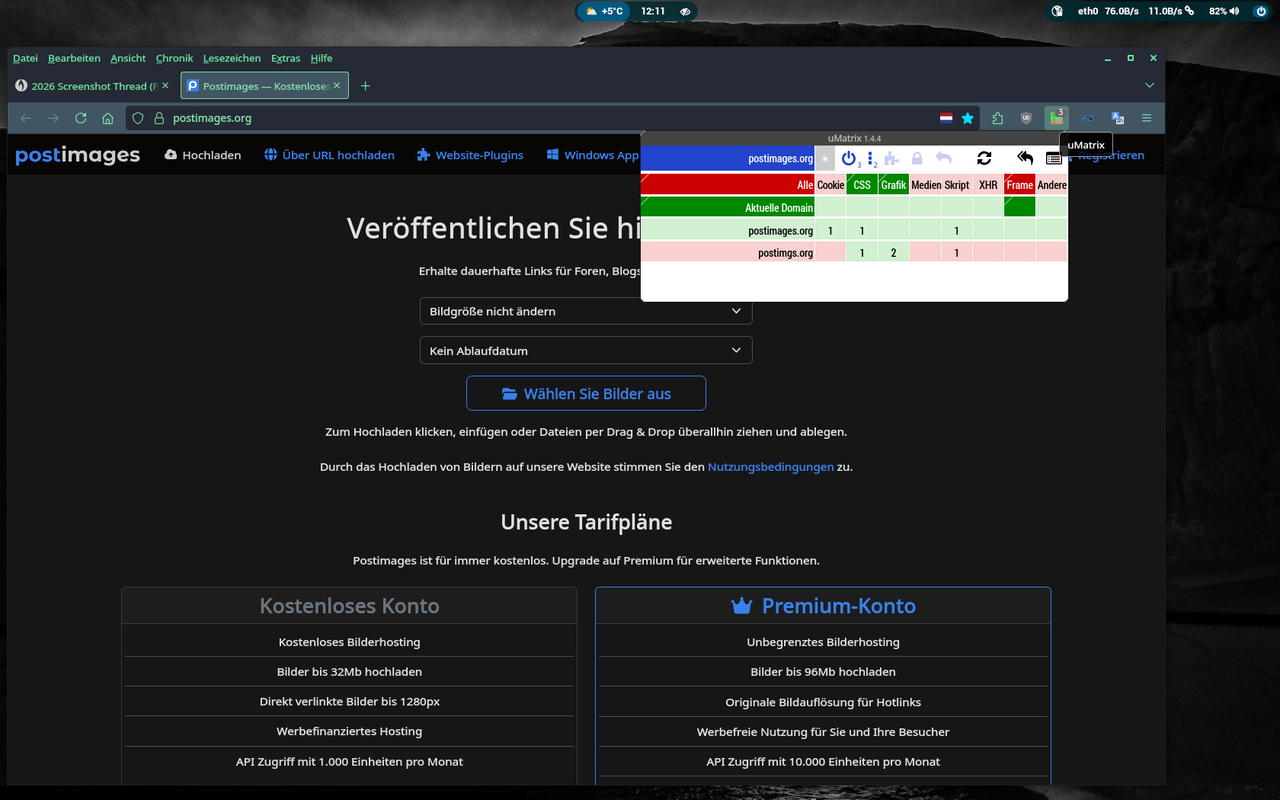Click the browser reload button

click(x=81, y=118)
